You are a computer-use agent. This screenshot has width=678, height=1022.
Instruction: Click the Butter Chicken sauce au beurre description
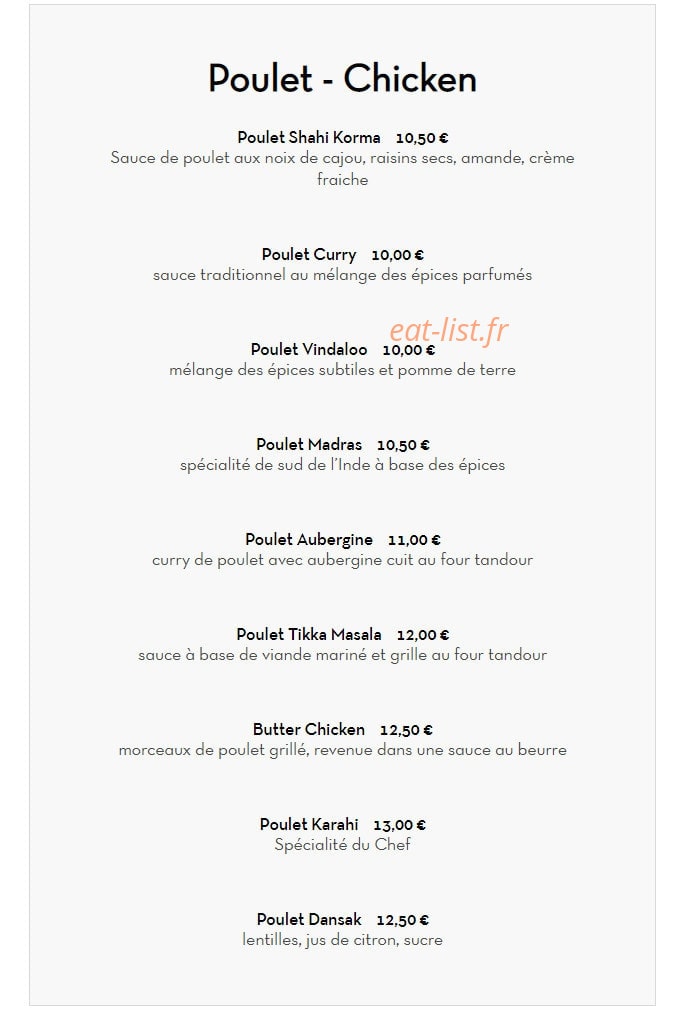pyautogui.click(x=342, y=750)
